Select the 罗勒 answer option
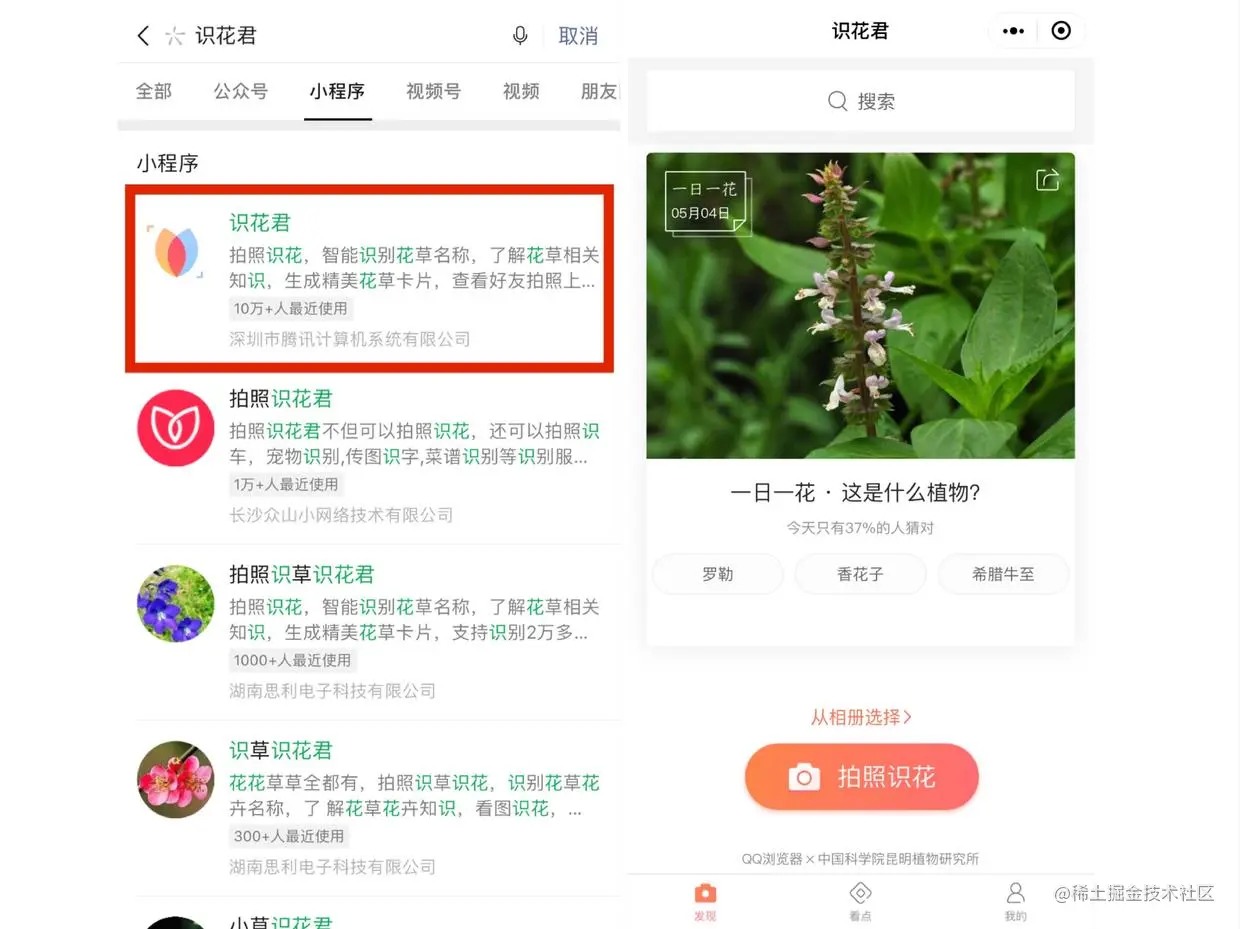1240x929 pixels. pyautogui.click(x=718, y=574)
